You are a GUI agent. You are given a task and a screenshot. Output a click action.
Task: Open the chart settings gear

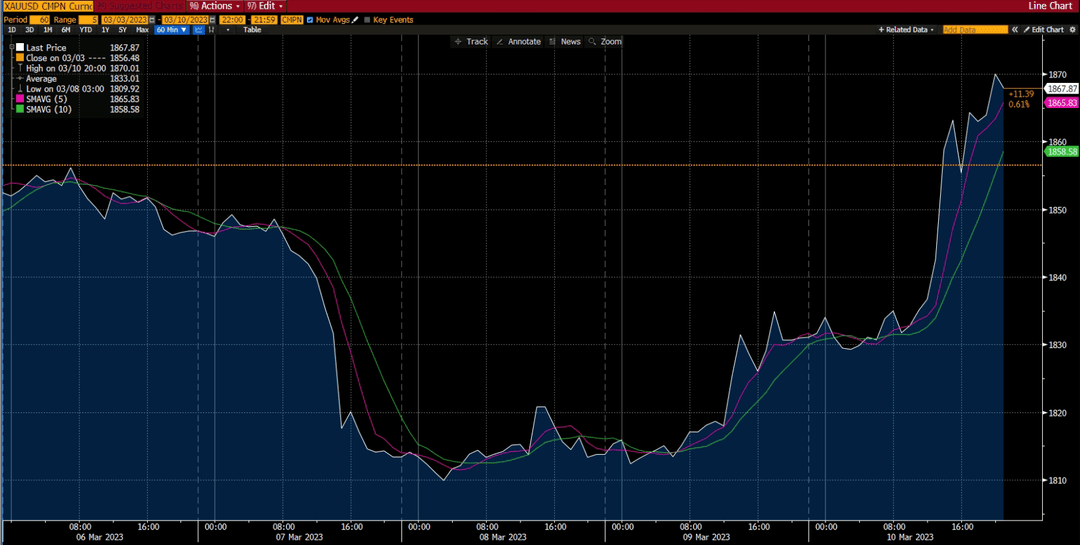tap(1072, 30)
